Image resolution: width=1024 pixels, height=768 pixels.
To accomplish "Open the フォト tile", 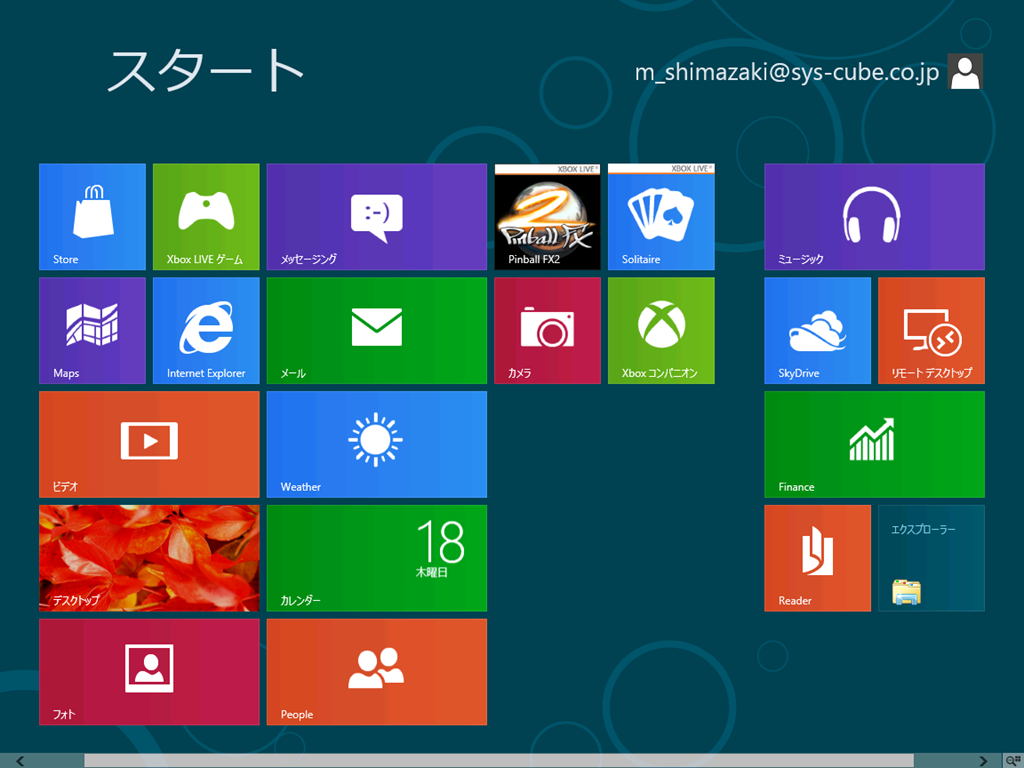I will [149, 672].
